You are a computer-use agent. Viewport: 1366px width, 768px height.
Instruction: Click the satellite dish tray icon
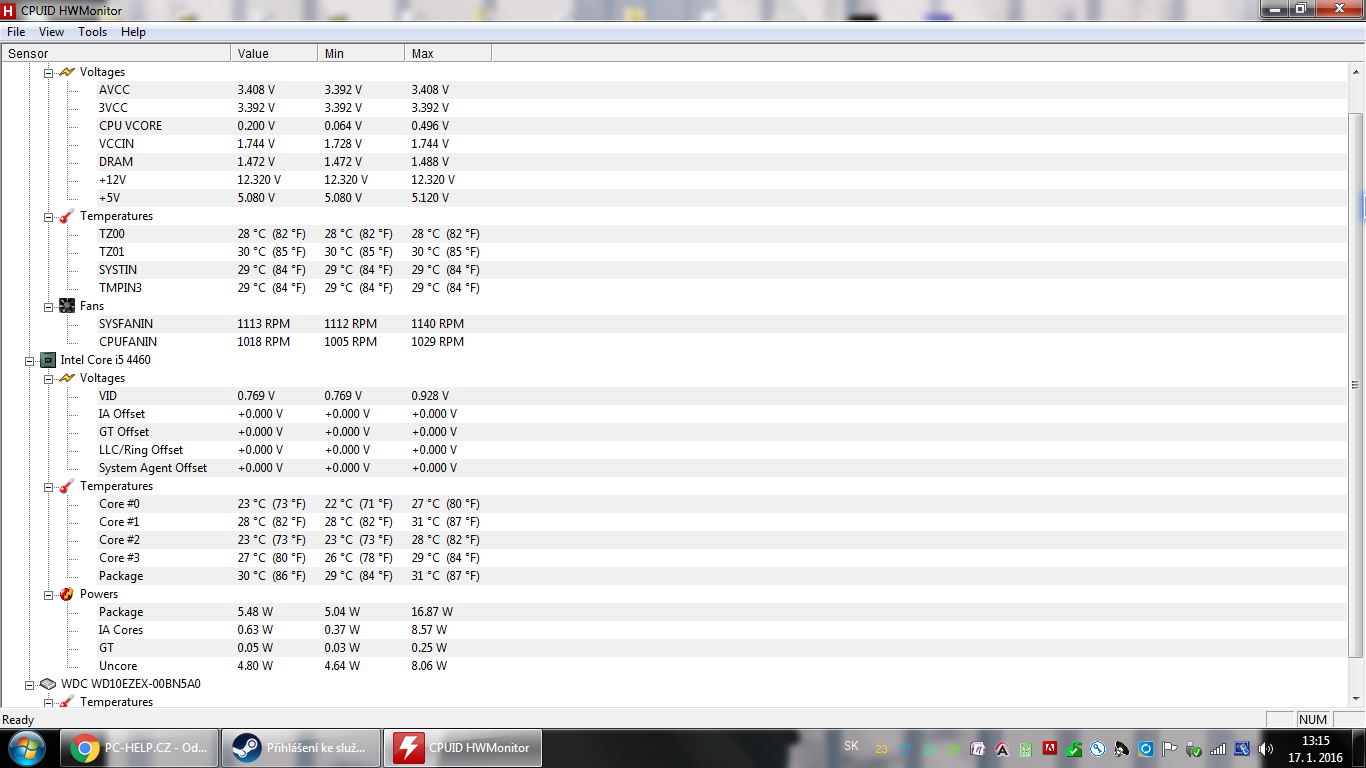pyautogui.click(x=1122, y=748)
